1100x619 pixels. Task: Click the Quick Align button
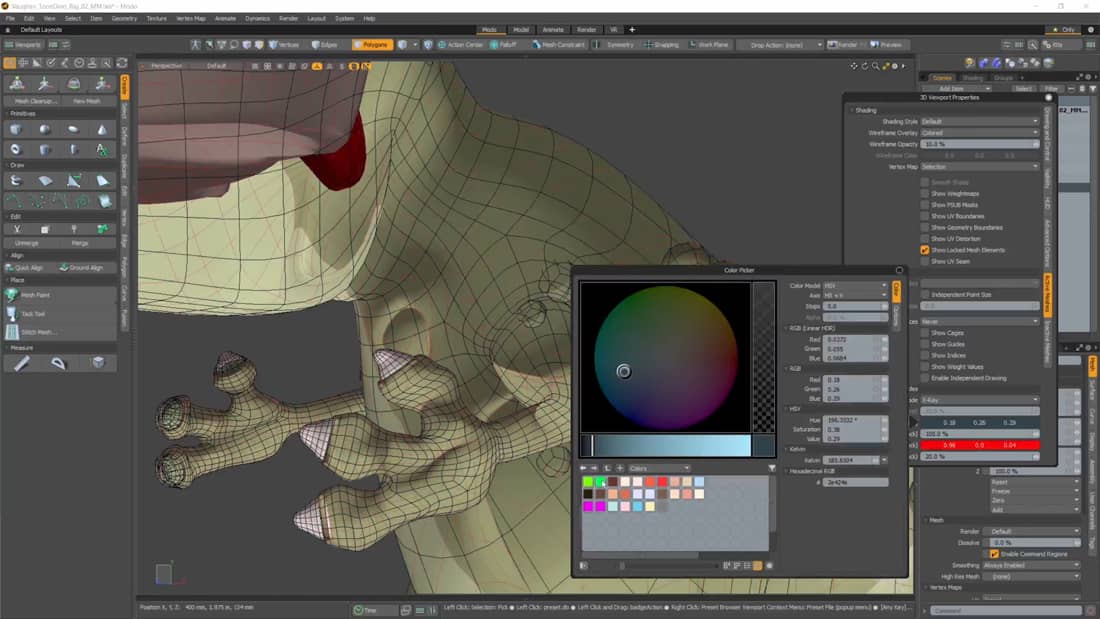(29, 267)
